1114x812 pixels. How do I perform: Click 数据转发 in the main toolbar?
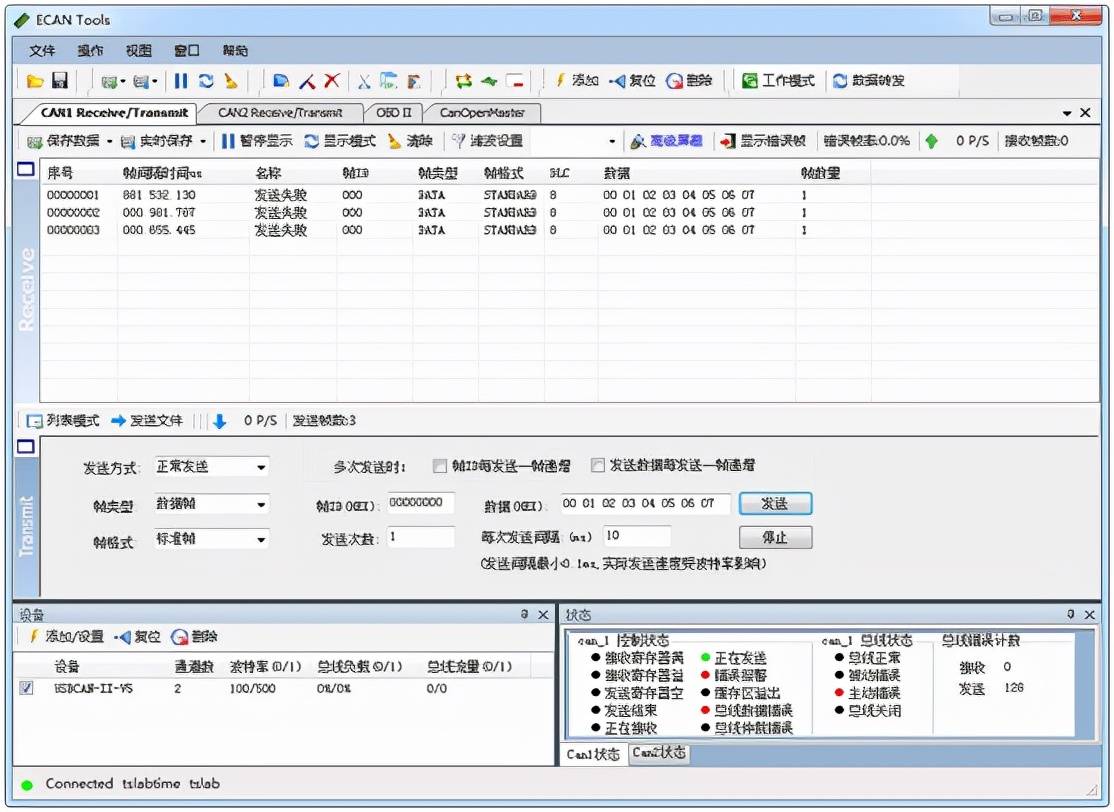pyautogui.click(x=868, y=81)
